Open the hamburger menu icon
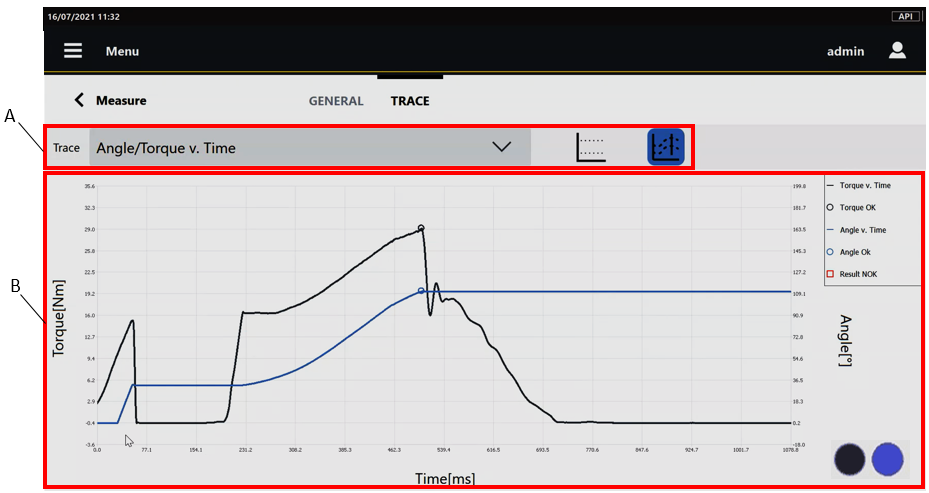Image resolution: width=929 pixels, height=493 pixels. [73, 51]
